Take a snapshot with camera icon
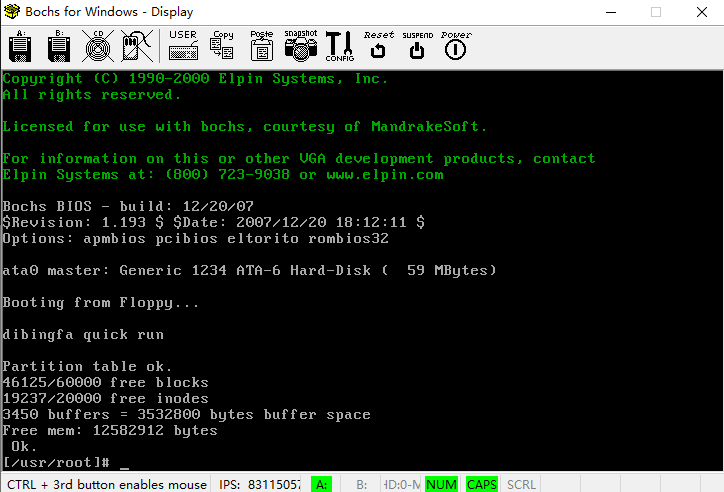Viewport: 724px width, 492px height. pyautogui.click(x=301, y=46)
